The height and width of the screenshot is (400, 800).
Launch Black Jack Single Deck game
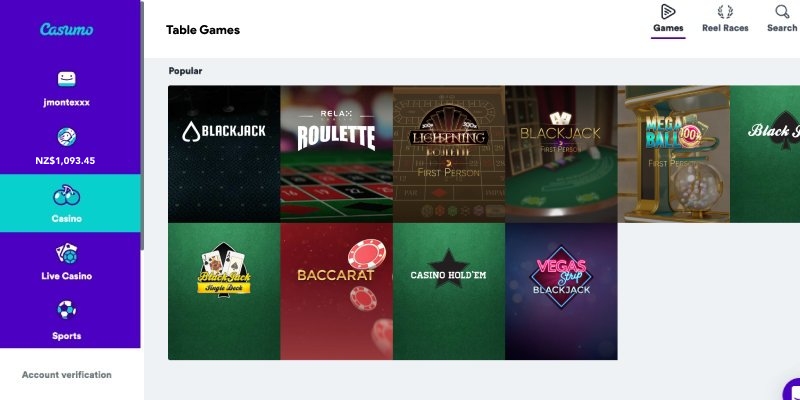coord(224,291)
